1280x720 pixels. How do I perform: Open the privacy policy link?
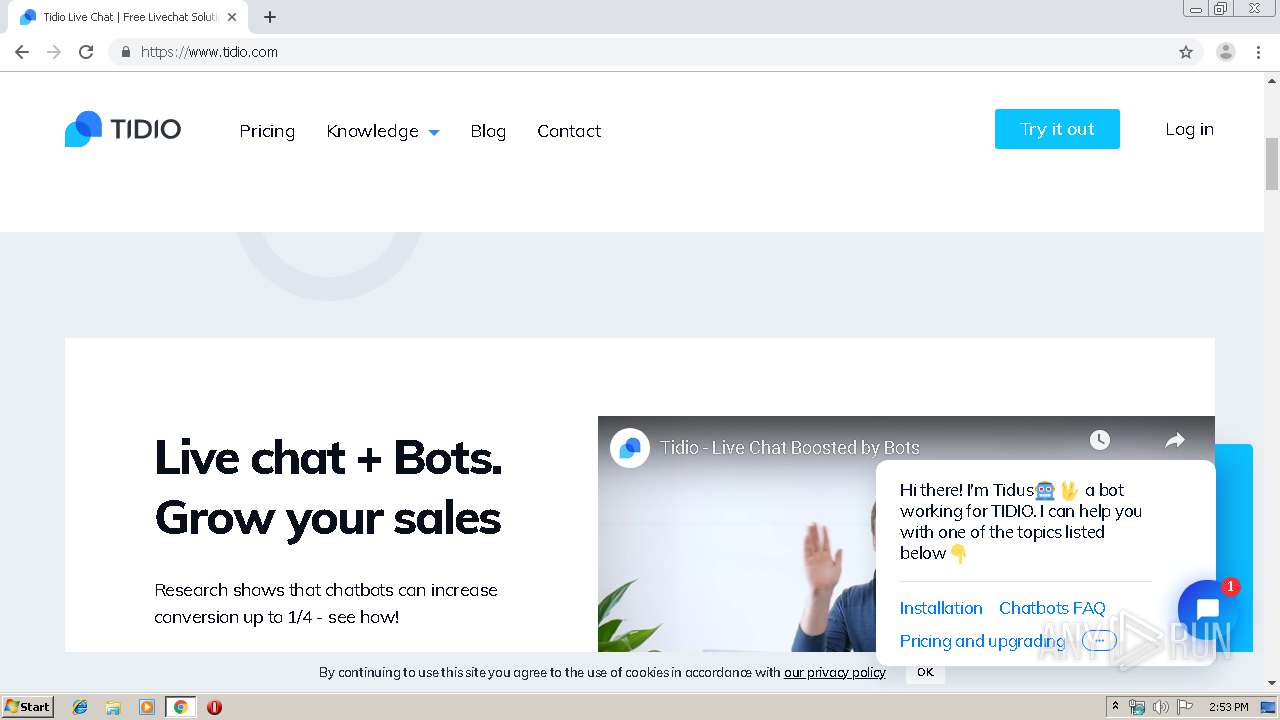click(x=835, y=672)
